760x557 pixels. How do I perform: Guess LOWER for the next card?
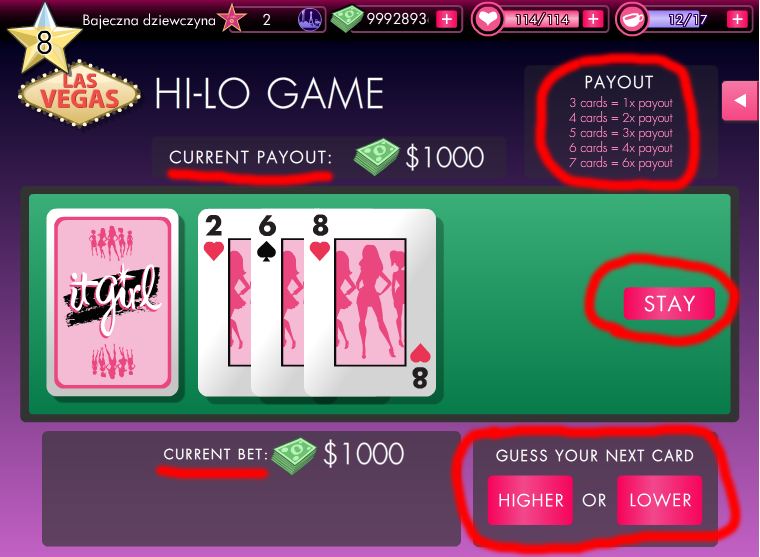660,500
